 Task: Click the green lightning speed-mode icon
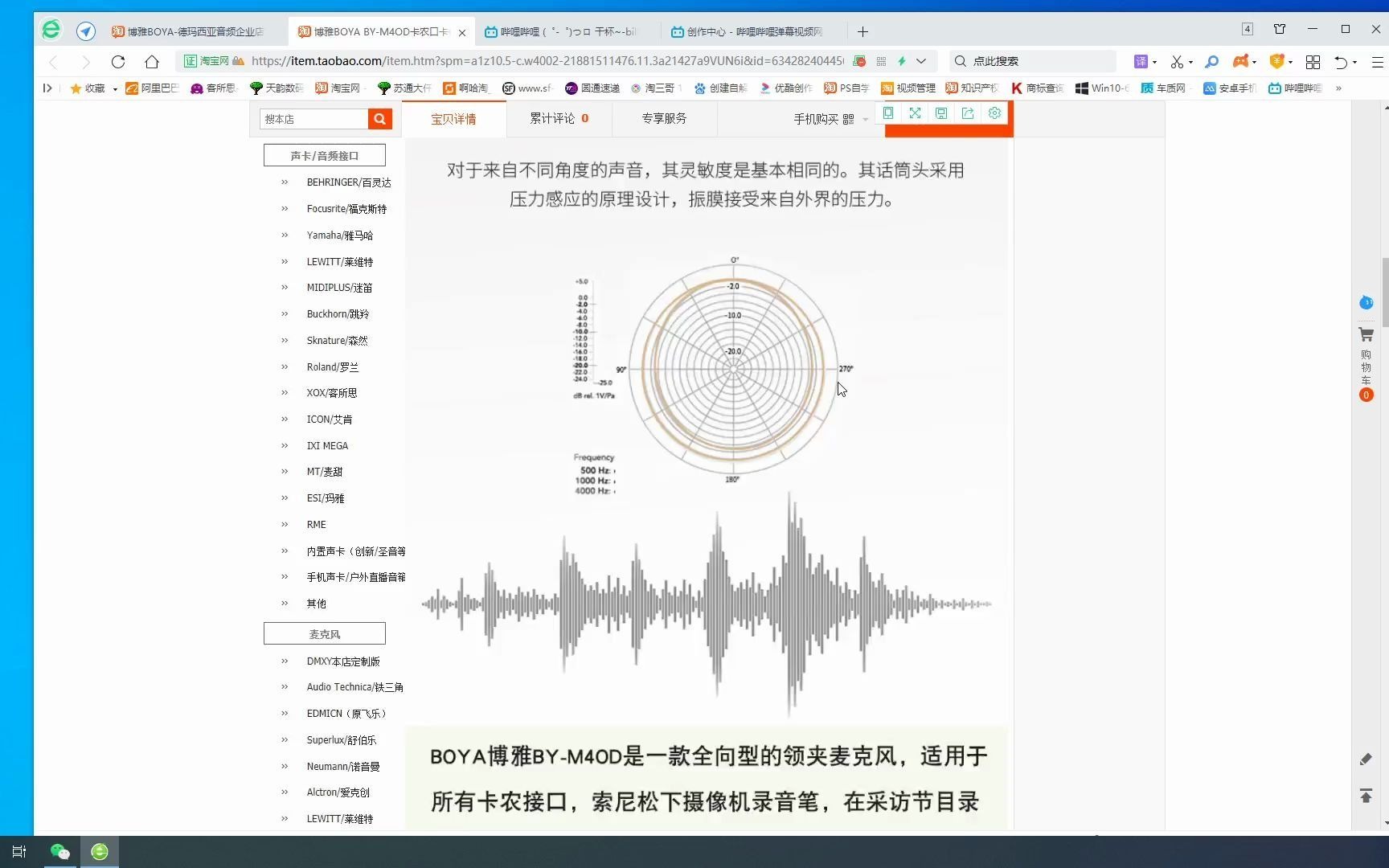[x=902, y=61]
